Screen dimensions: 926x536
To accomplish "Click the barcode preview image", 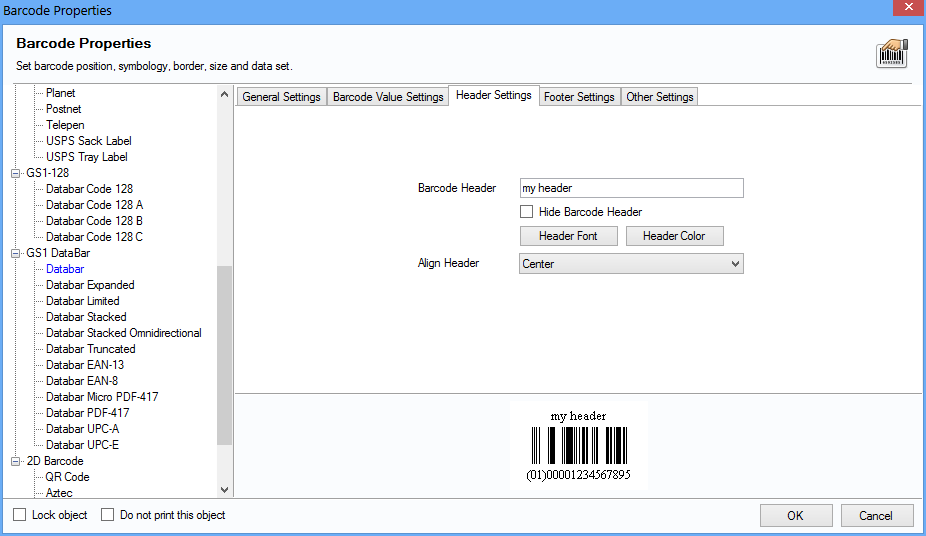I will pyautogui.click(x=579, y=446).
